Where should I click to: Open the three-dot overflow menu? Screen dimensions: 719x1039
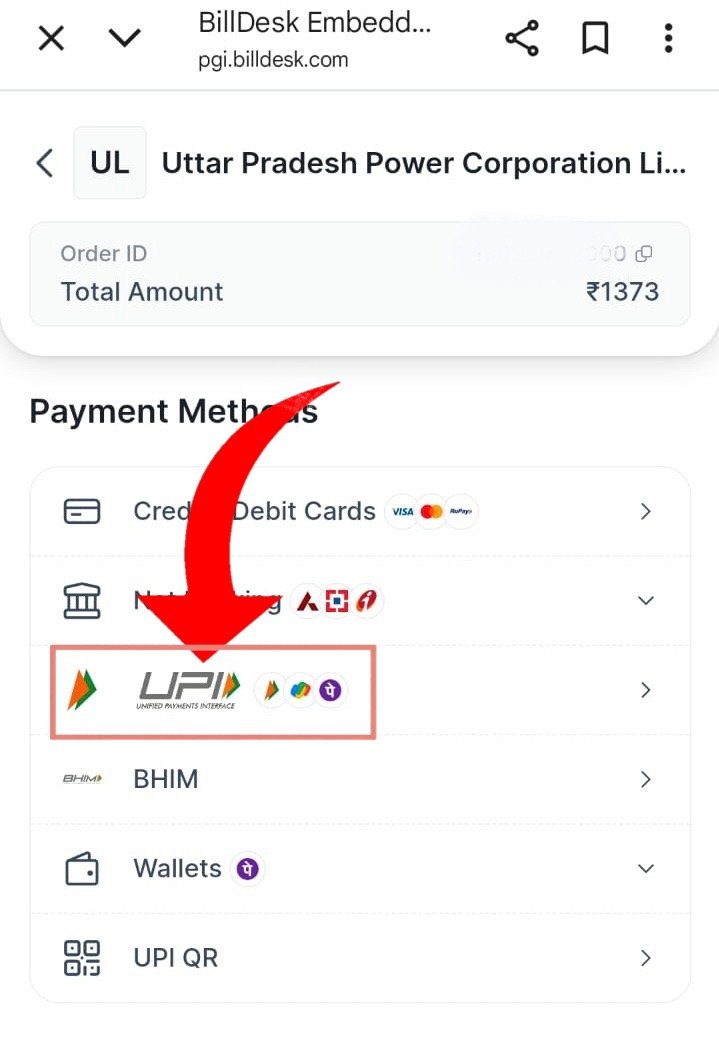click(x=668, y=39)
